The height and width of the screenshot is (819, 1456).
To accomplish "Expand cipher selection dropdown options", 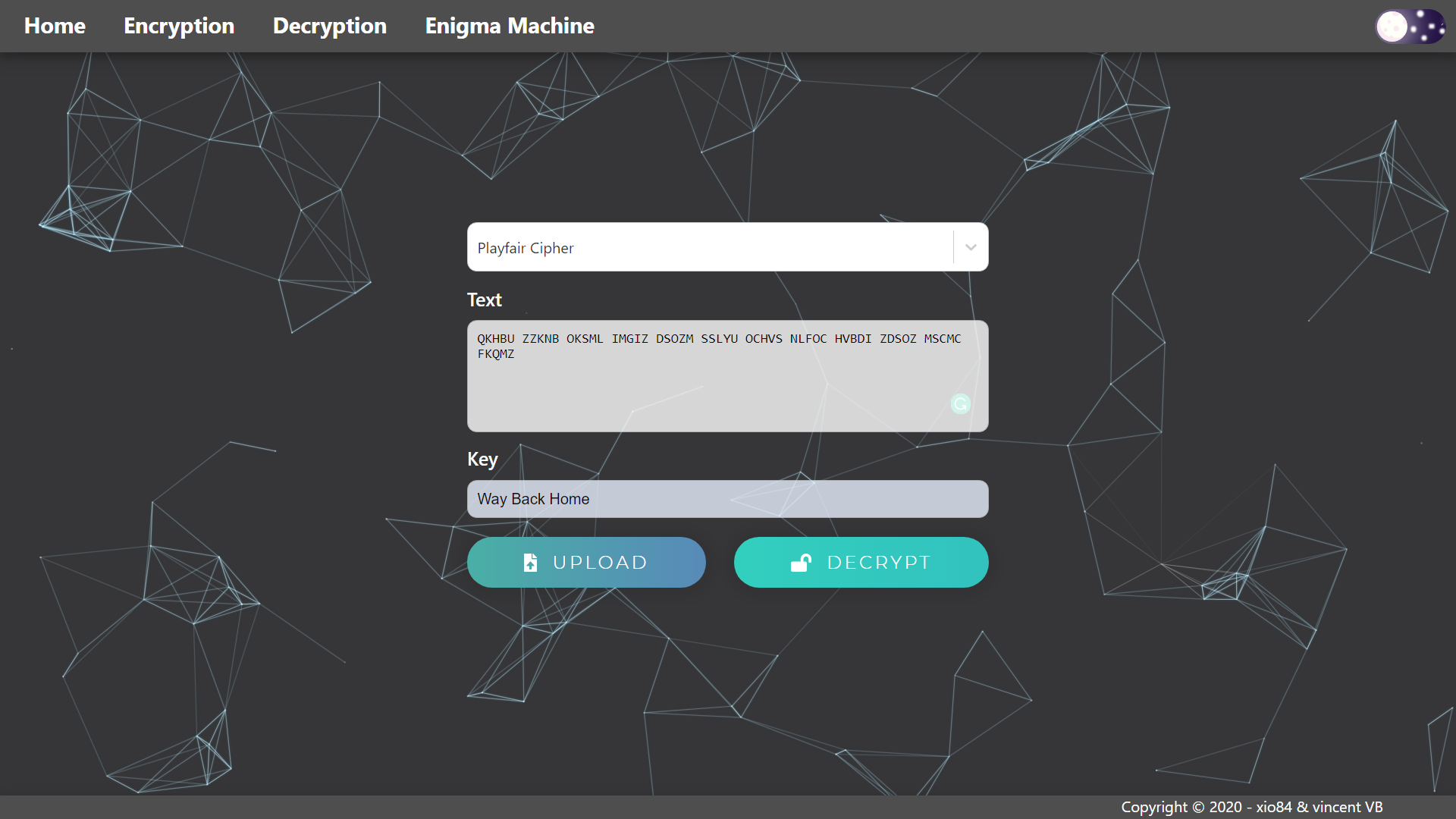I will (x=969, y=248).
